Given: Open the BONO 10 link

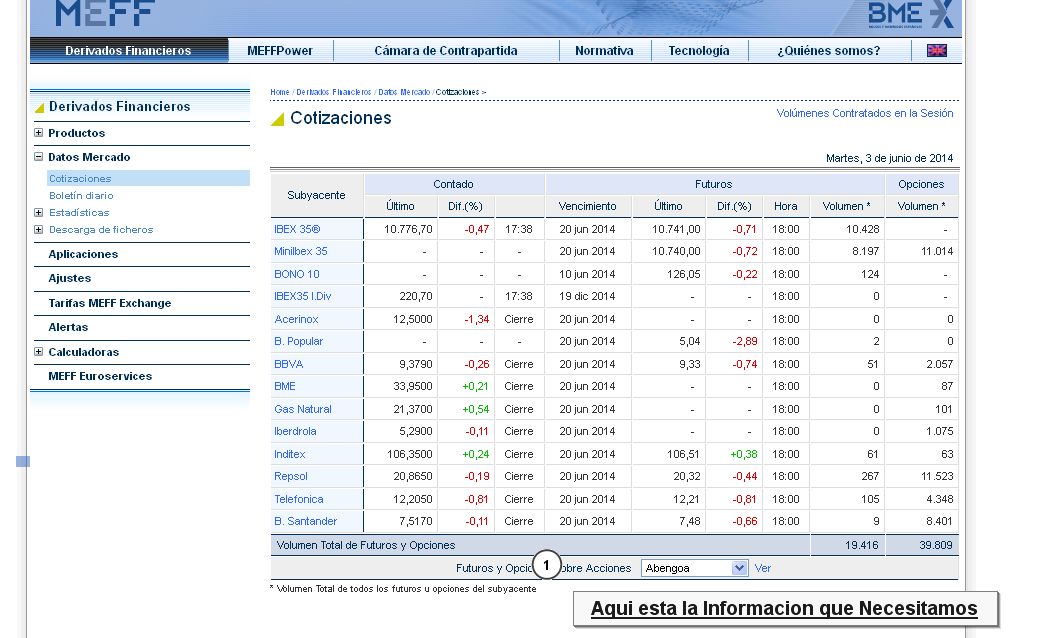Looking at the screenshot, I should point(297,274).
